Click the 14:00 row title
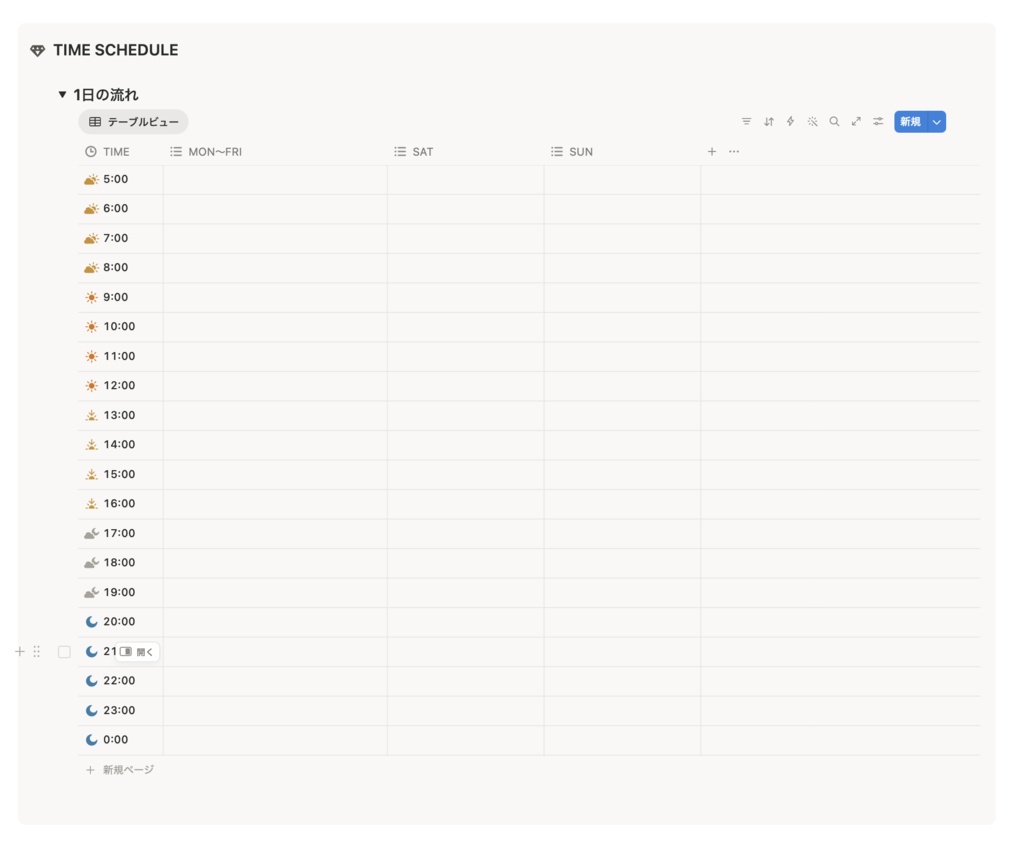Image resolution: width=1024 pixels, height=863 pixels. [x=120, y=445]
